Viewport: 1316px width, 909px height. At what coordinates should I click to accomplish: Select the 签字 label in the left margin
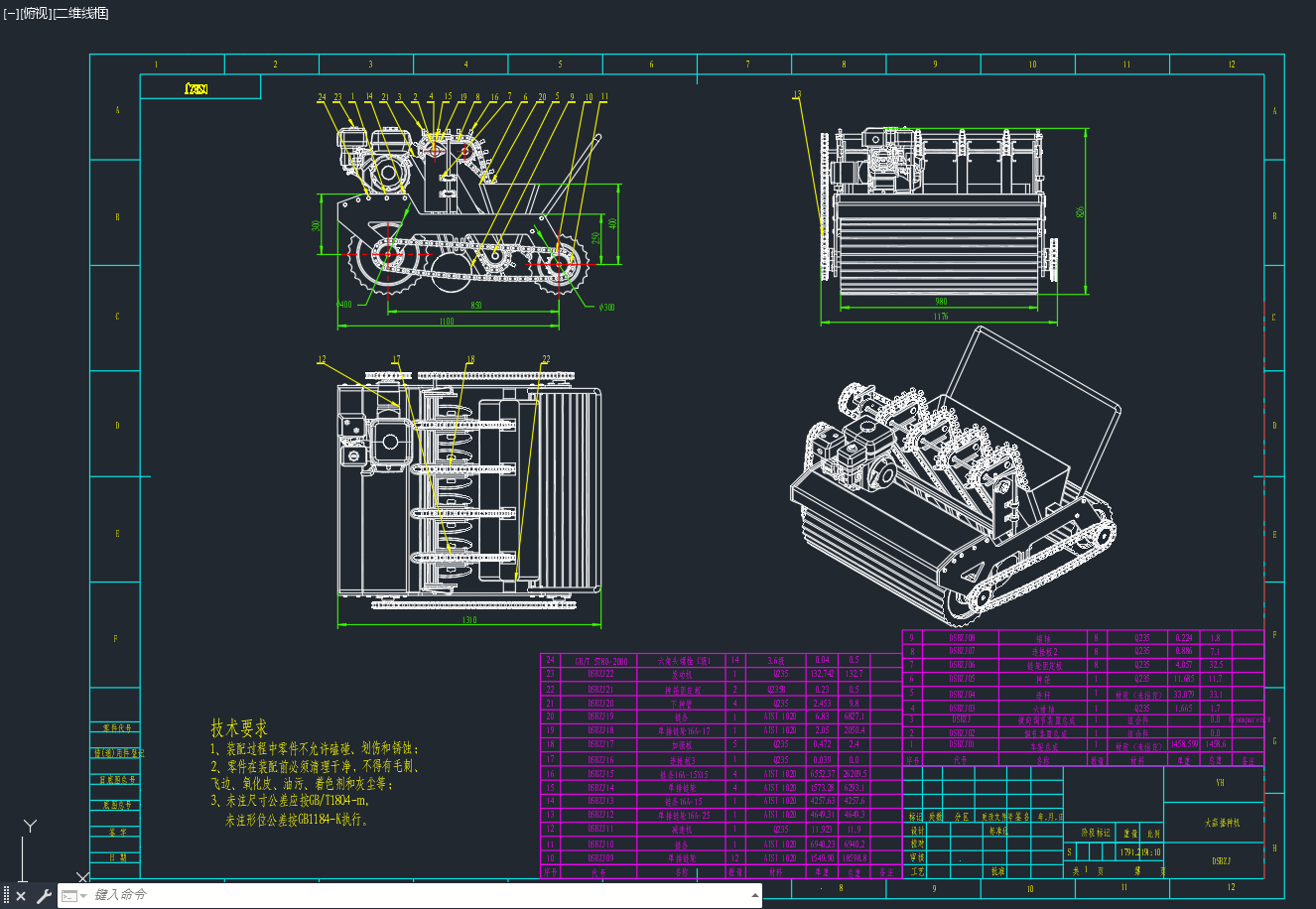click(118, 833)
